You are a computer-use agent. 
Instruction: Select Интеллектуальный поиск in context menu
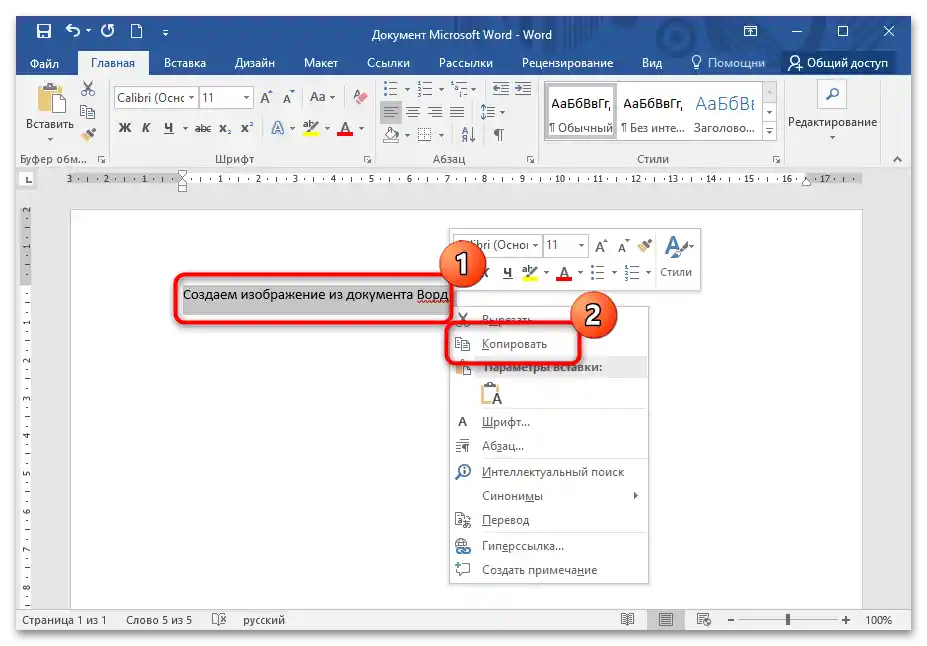pos(549,472)
